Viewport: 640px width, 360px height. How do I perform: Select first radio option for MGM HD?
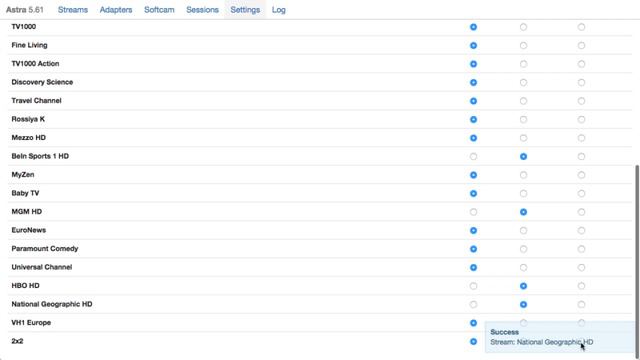473,212
